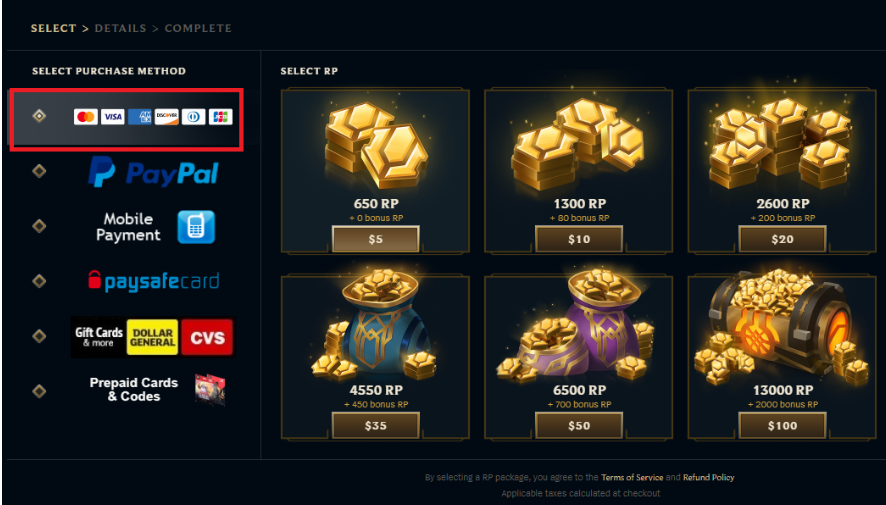Select the Mobile Payment diamond radio marker
Viewport: 886px width, 505px height.
(39, 226)
